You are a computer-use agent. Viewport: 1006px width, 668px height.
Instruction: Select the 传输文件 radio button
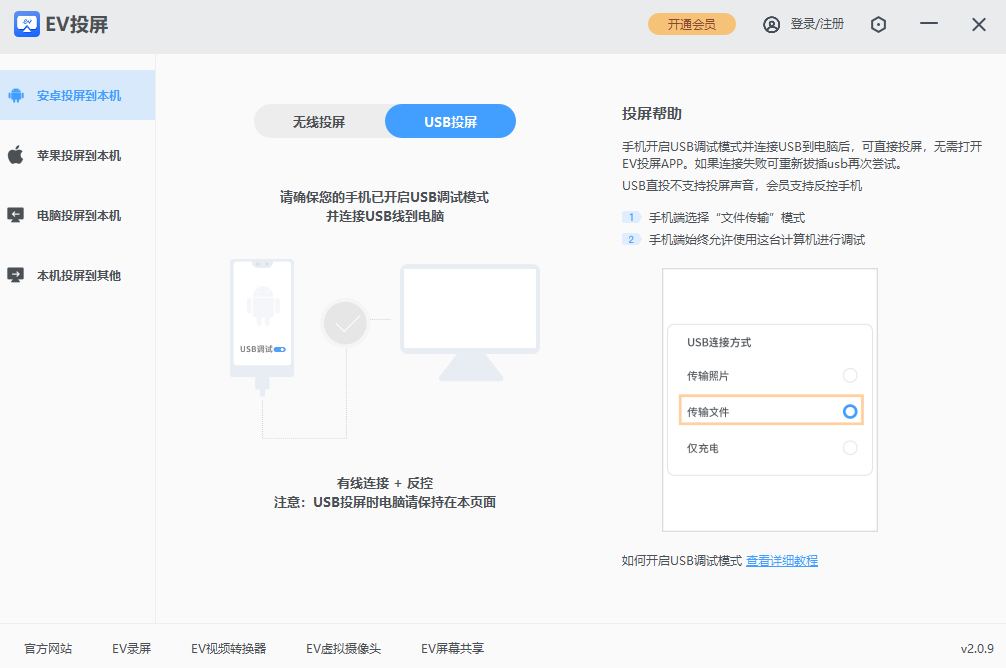850,411
